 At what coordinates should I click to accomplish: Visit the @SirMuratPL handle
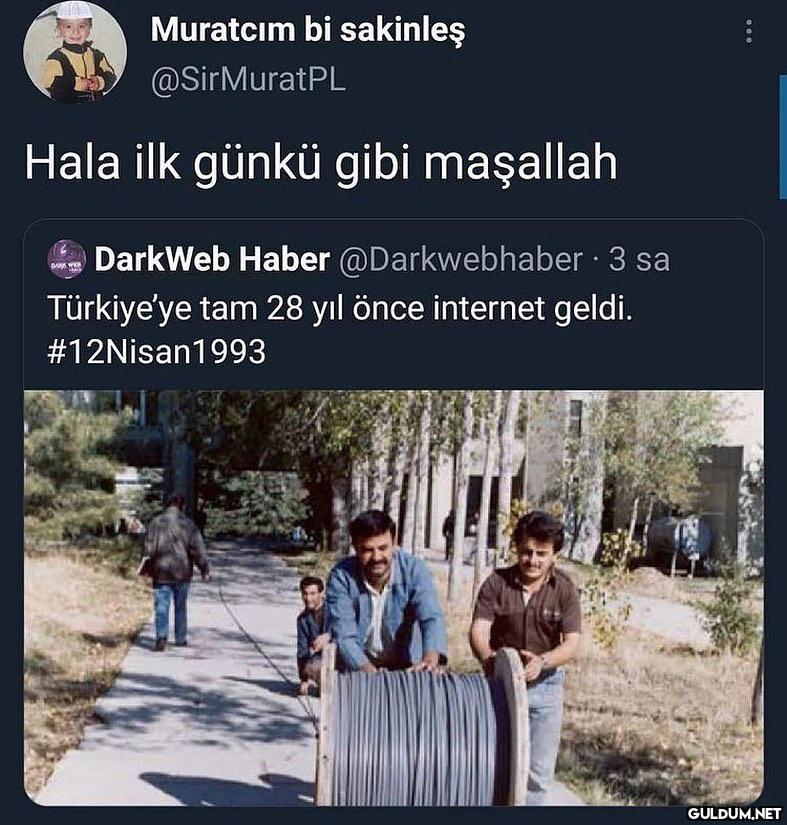click(x=248, y=80)
